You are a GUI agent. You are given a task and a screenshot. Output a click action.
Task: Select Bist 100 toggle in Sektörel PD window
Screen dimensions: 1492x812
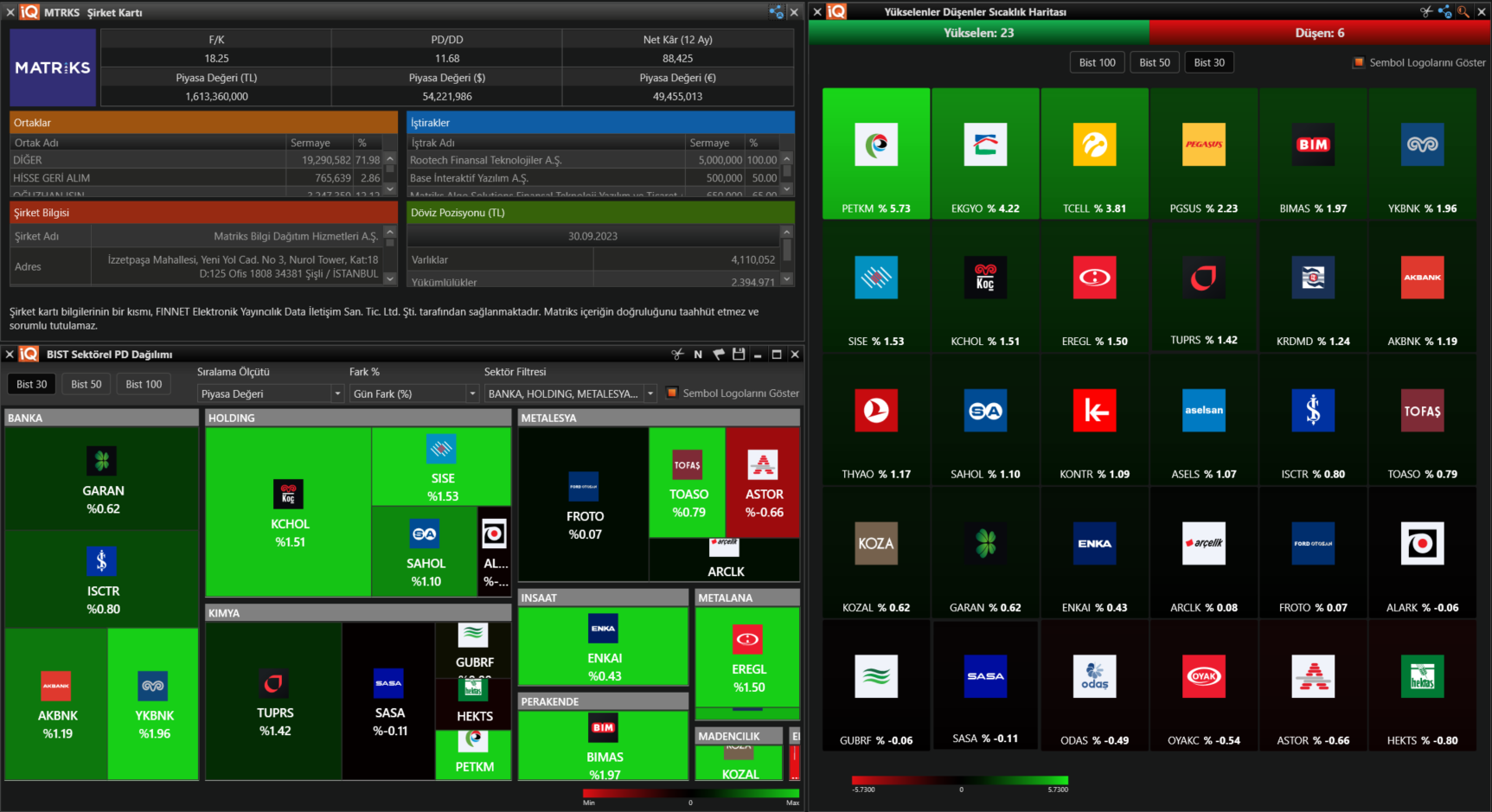pyautogui.click(x=144, y=384)
